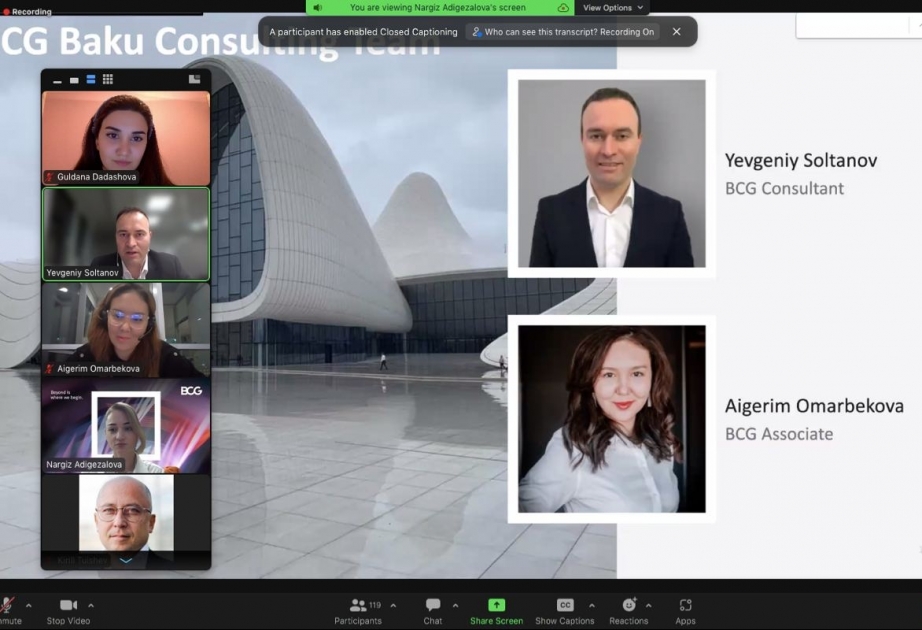Click the speaker icon in green sharing bar

coord(318,8)
